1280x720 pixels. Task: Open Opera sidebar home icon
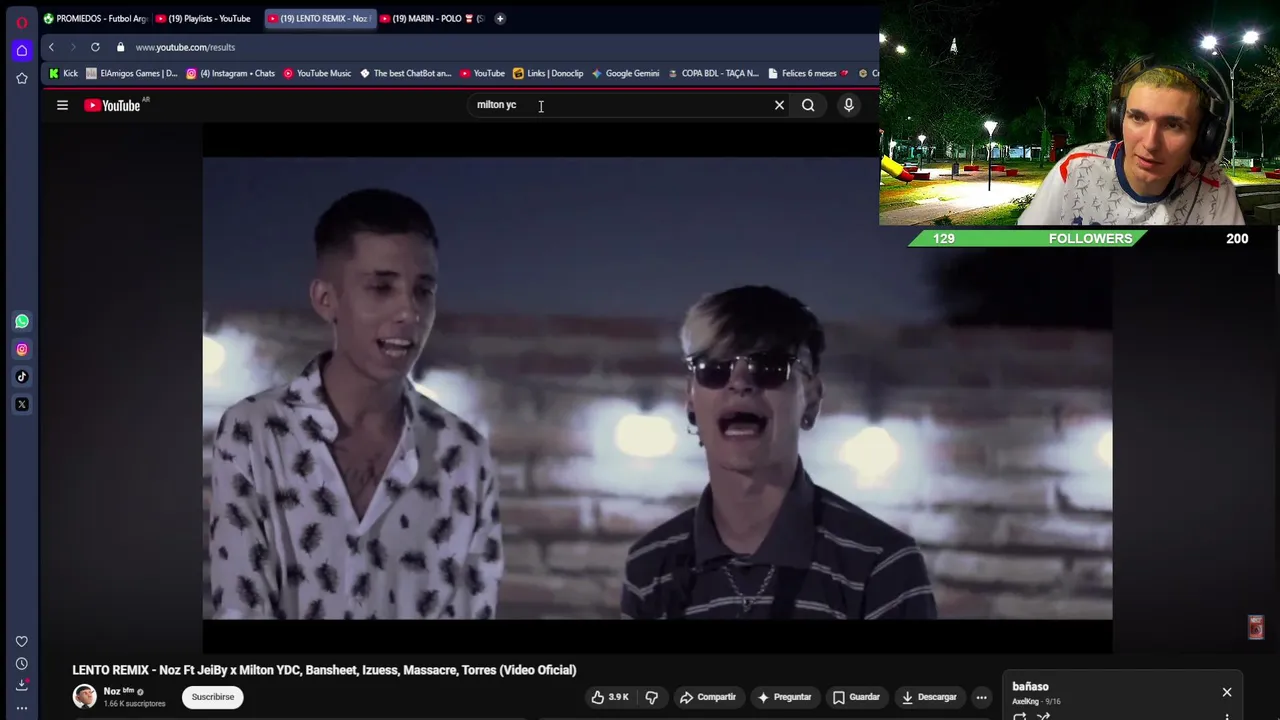pyautogui.click(x=22, y=50)
